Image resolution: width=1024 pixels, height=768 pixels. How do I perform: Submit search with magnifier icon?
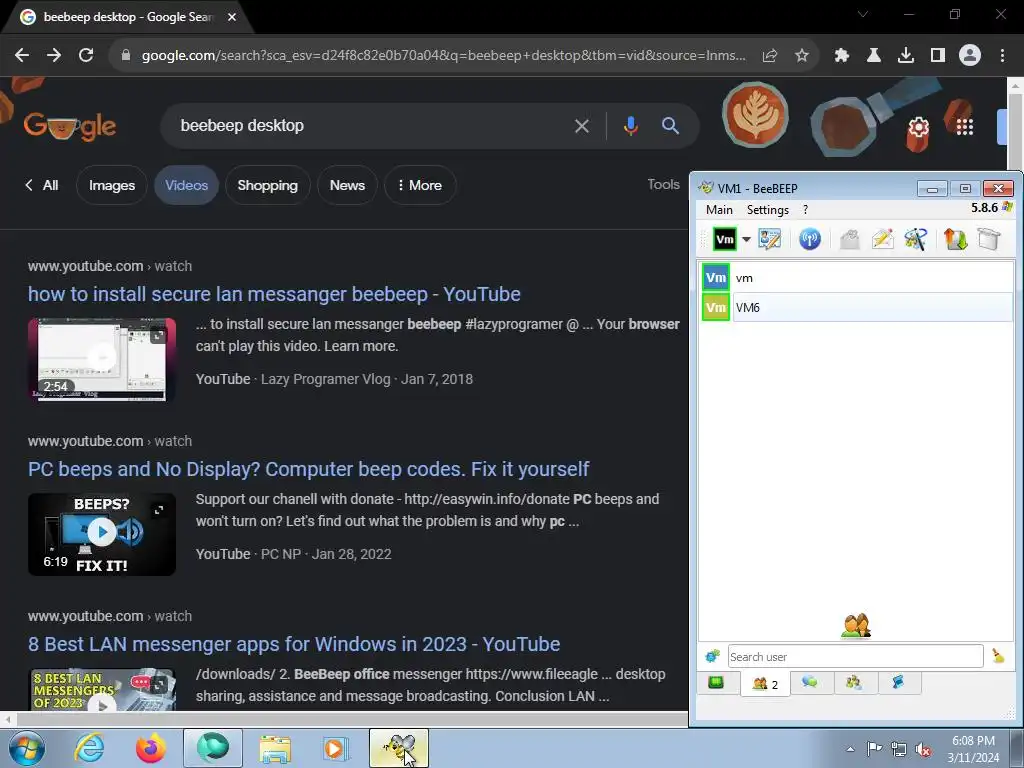(671, 125)
